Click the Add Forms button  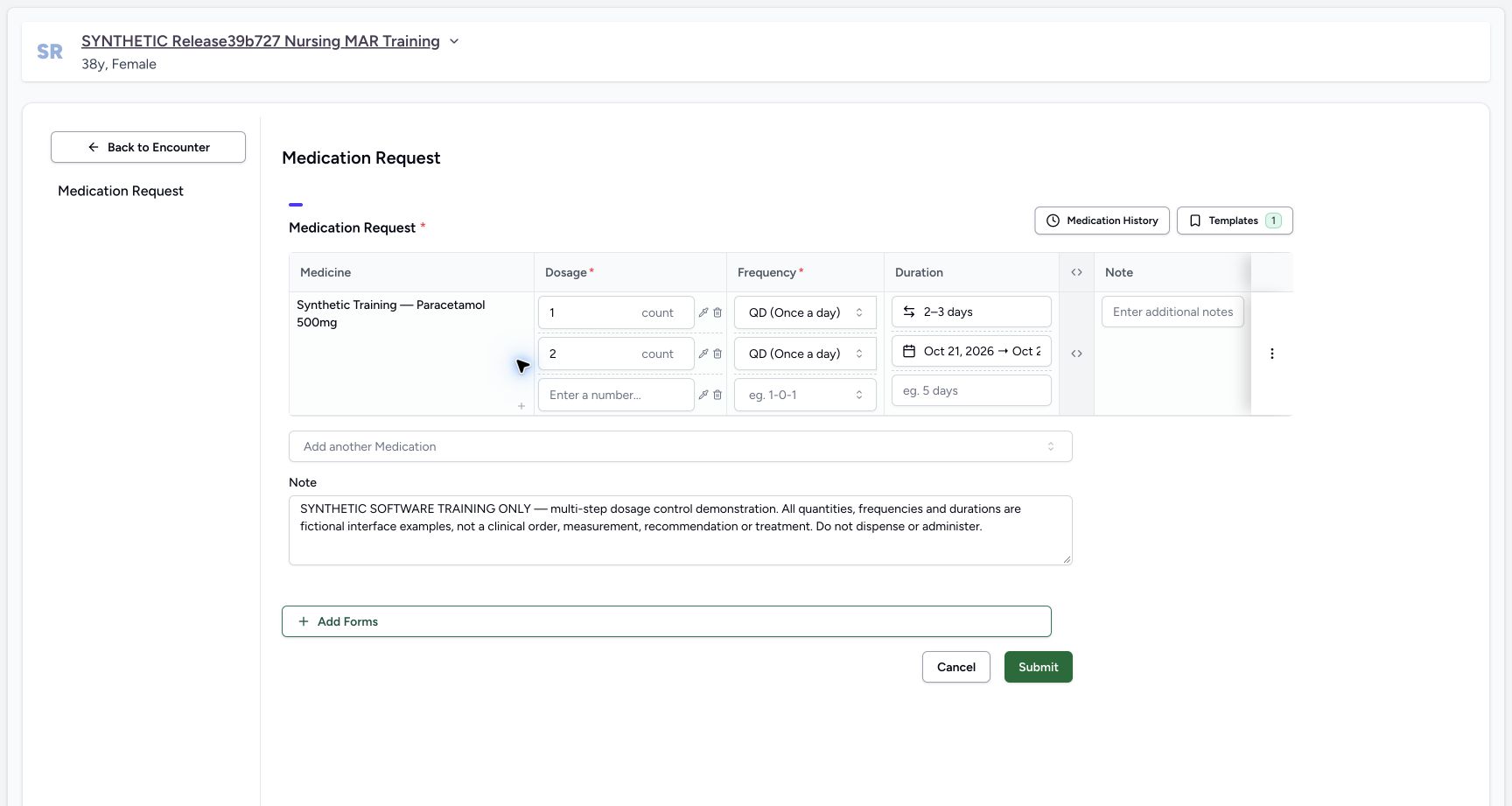(666, 621)
